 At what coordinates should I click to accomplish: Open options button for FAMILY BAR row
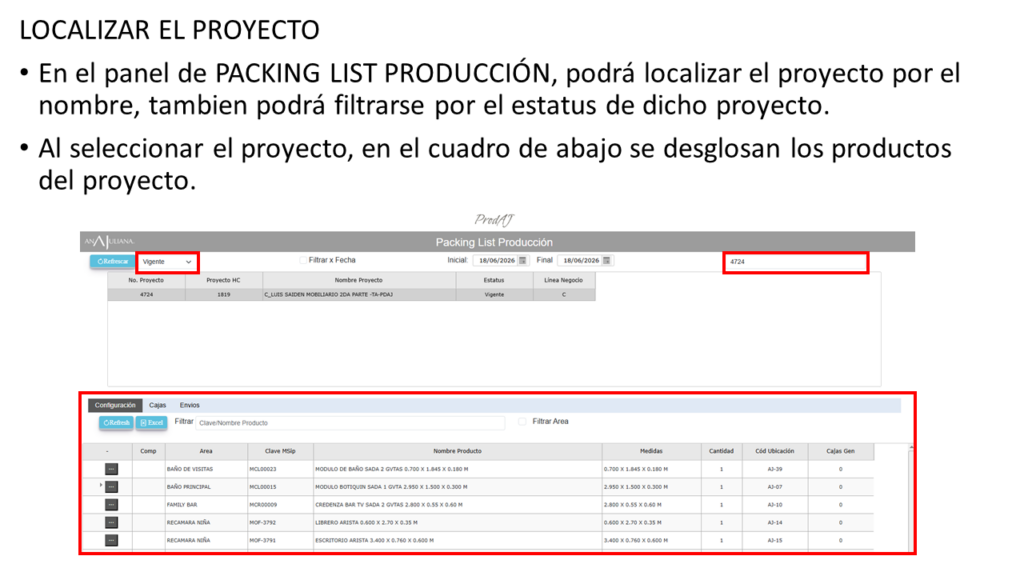pyautogui.click(x=112, y=505)
